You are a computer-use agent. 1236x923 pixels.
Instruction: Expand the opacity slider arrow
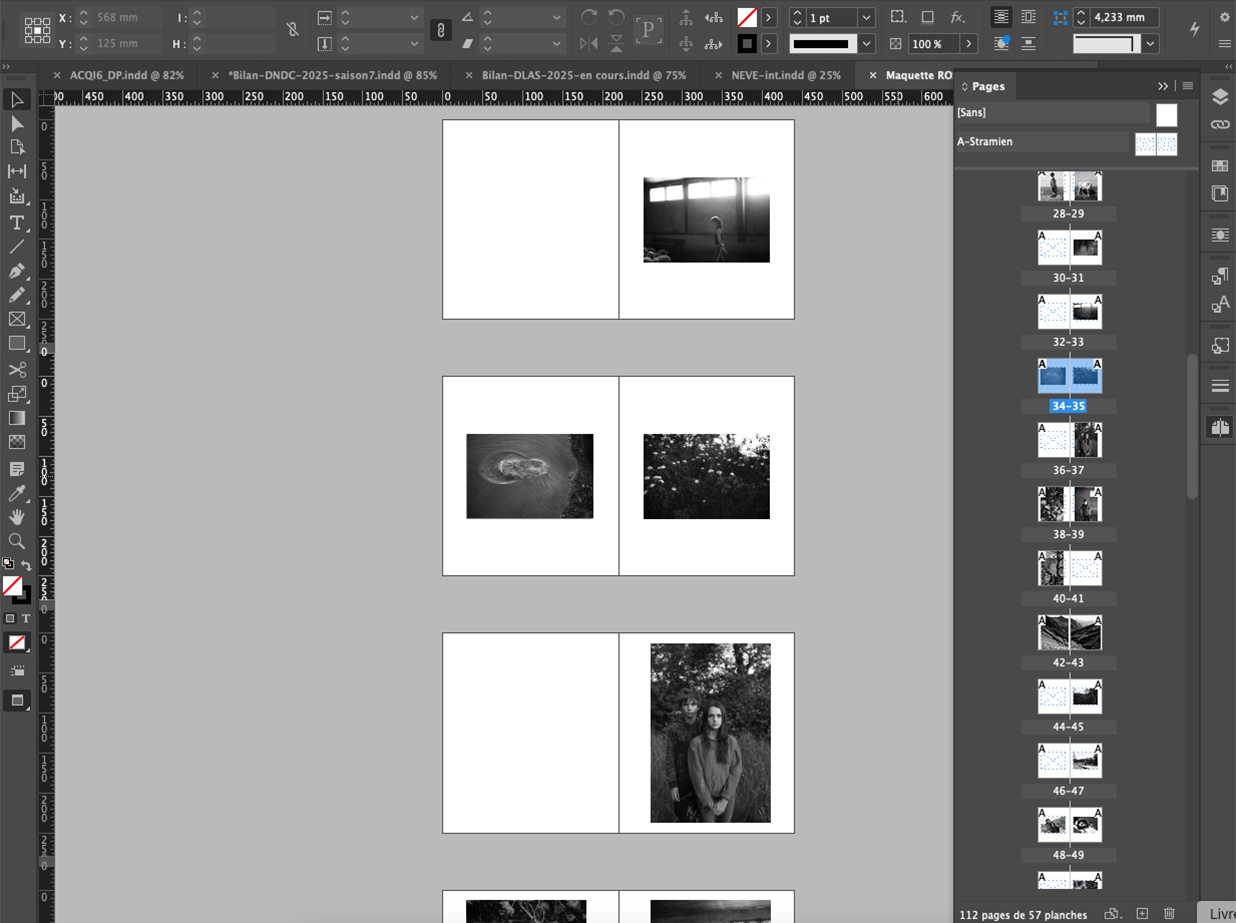[969, 44]
